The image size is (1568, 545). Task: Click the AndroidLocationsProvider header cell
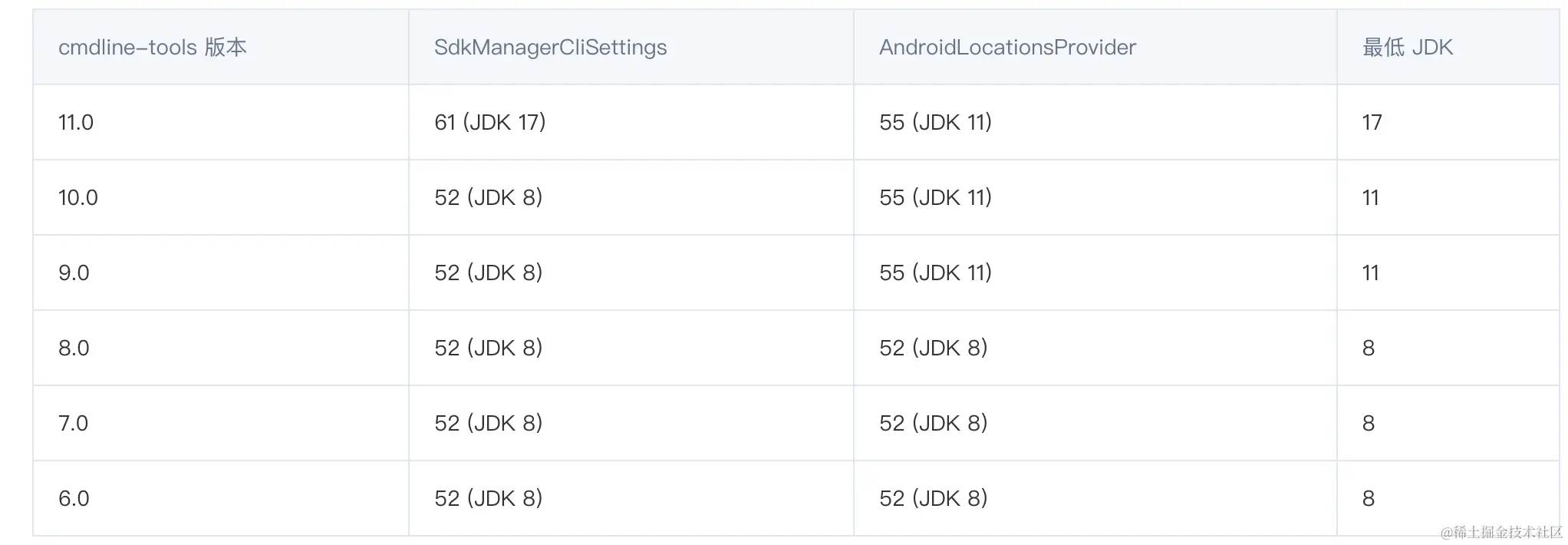click(1007, 48)
